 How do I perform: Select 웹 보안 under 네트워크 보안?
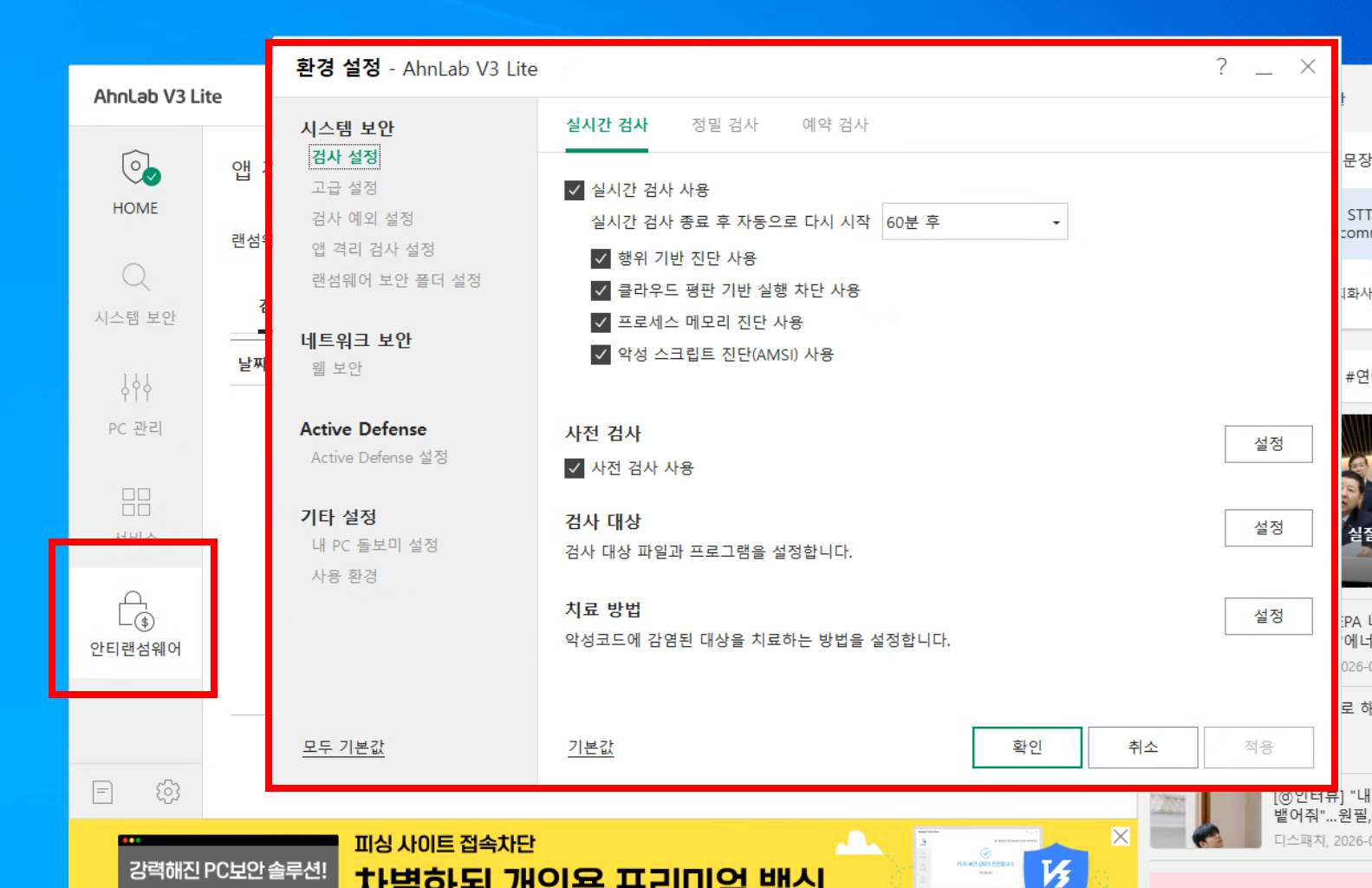click(x=337, y=369)
